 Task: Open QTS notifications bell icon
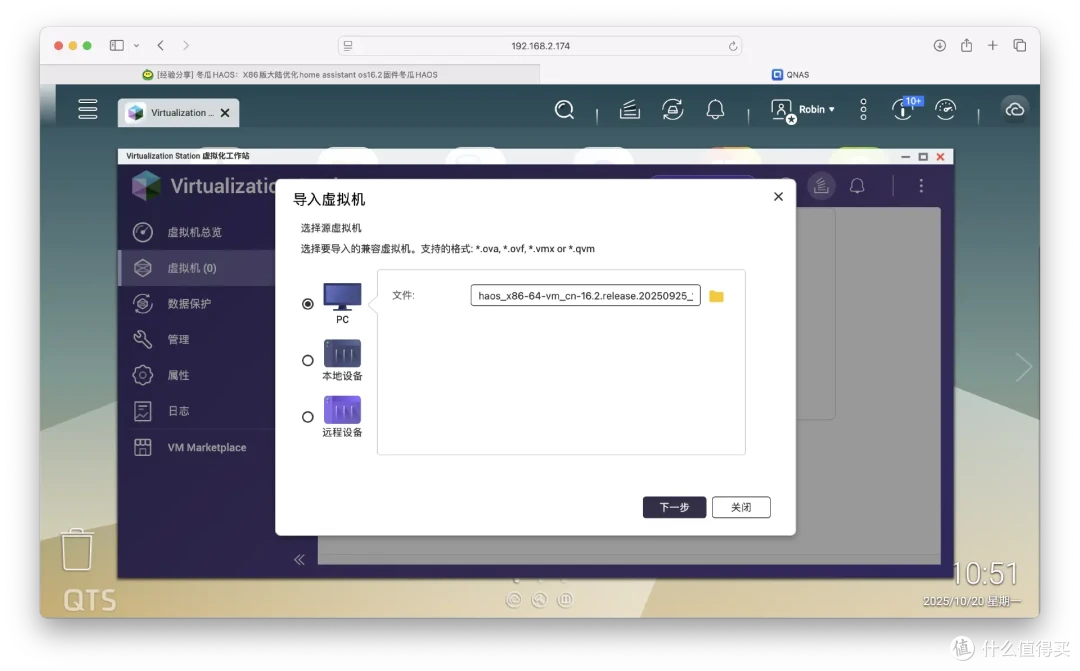click(715, 110)
